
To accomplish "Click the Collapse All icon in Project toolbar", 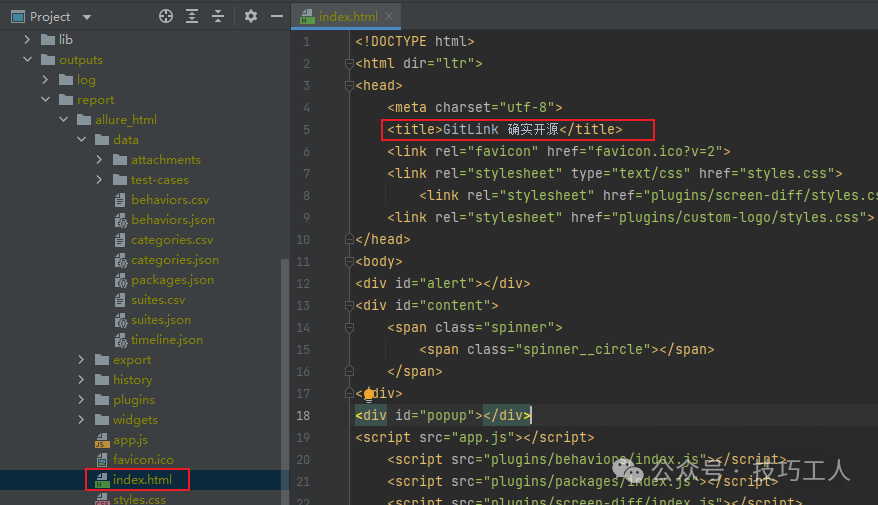I will pos(218,16).
